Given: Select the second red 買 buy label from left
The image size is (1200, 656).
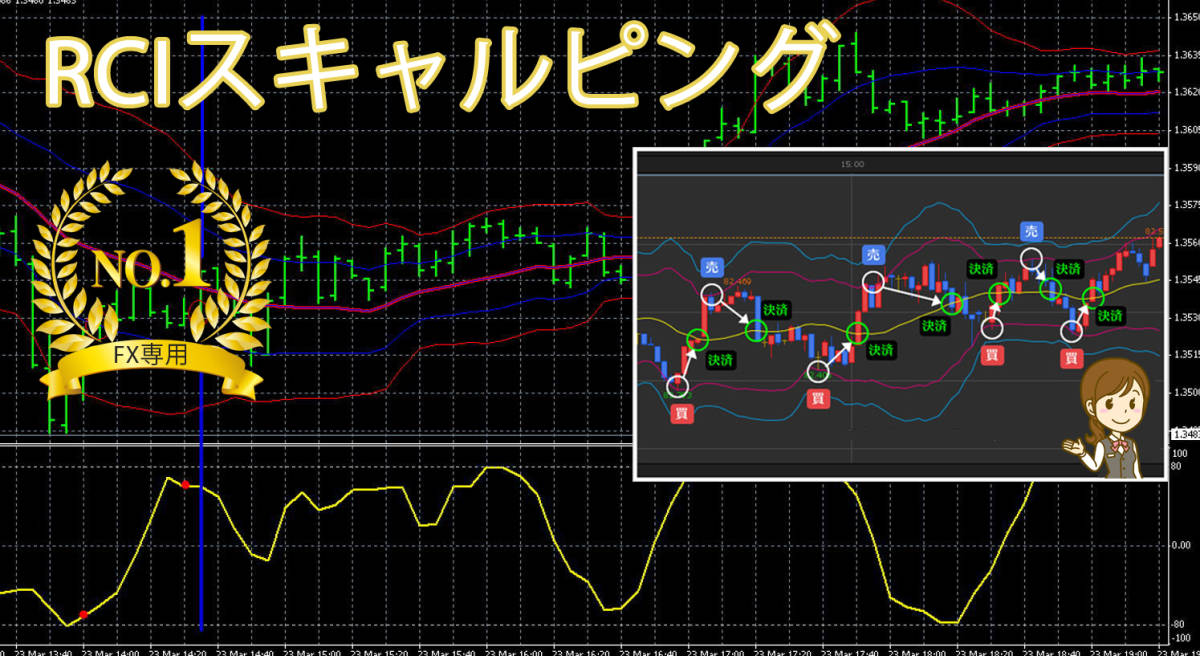Looking at the screenshot, I should [819, 398].
